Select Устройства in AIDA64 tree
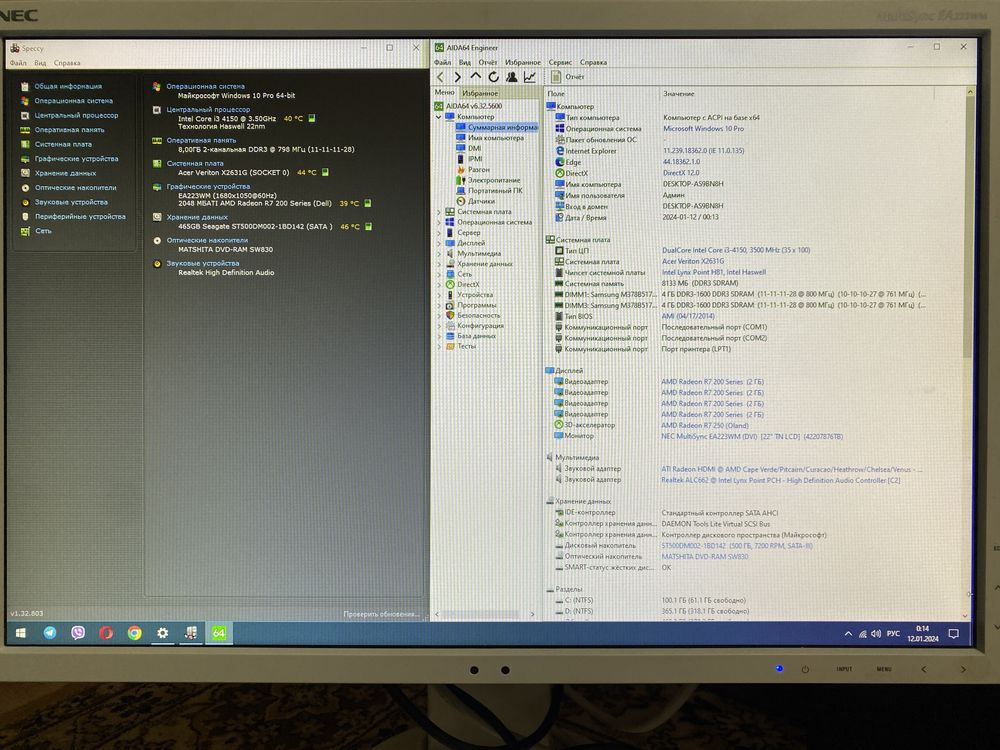Image resolution: width=1000 pixels, height=750 pixels. (469, 295)
